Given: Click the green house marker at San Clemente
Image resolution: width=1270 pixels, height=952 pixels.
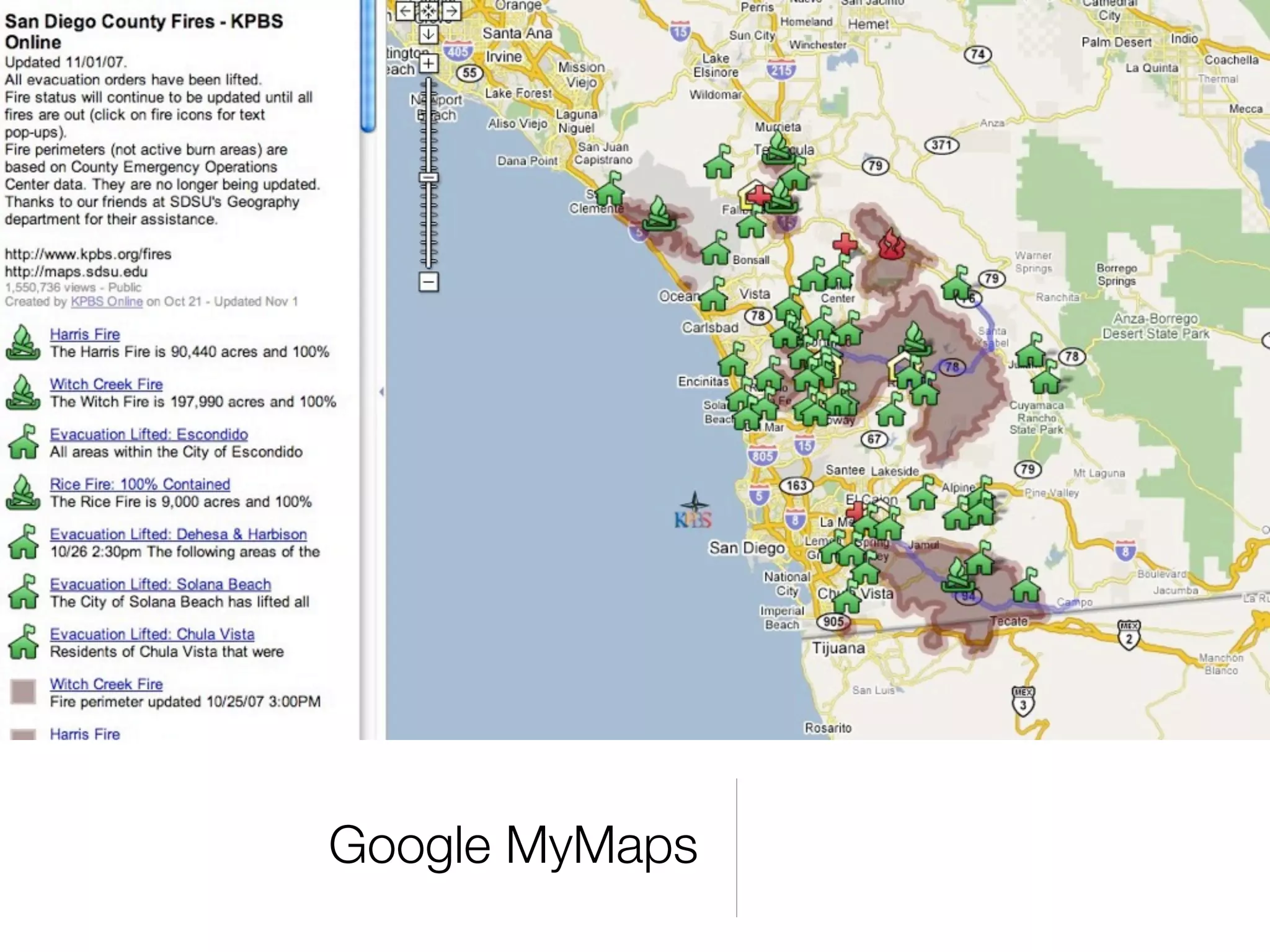Looking at the screenshot, I should coord(609,189).
